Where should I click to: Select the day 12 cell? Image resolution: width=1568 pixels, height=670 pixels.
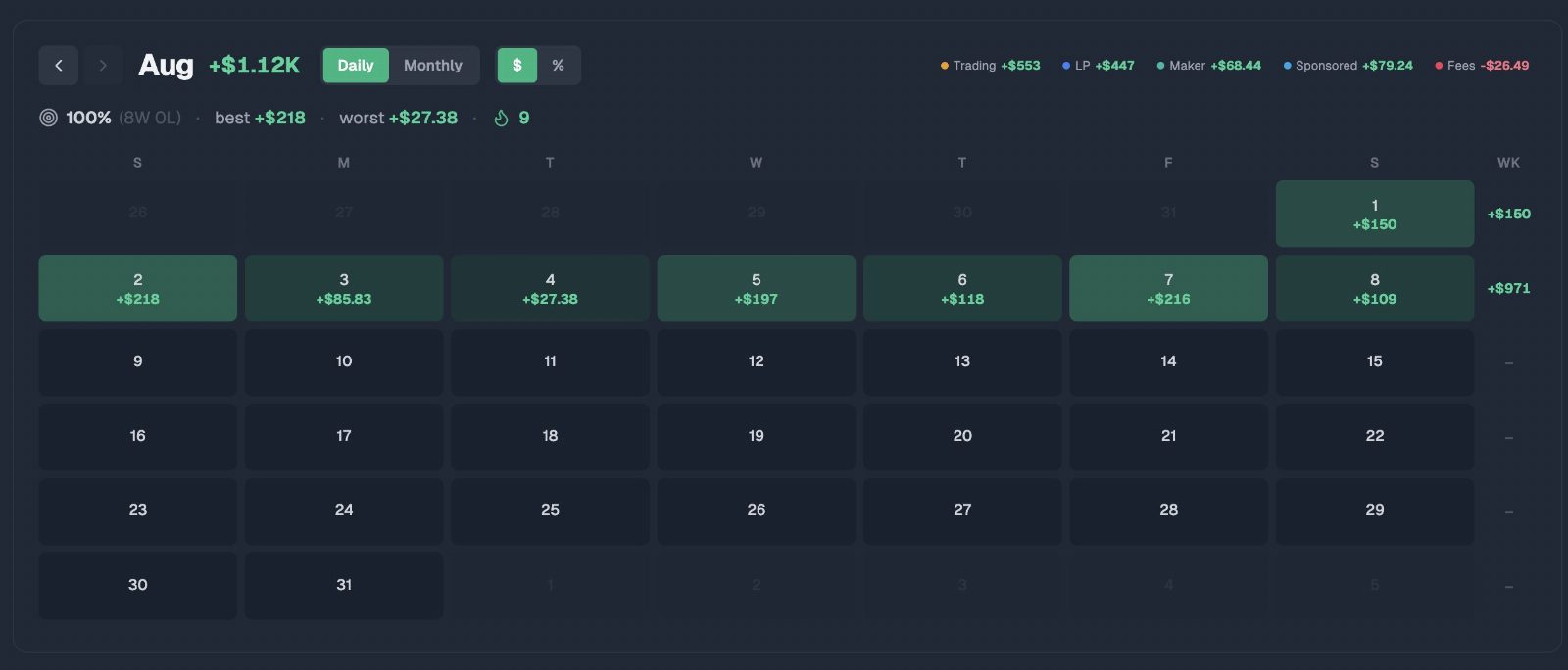coord(757,362)
